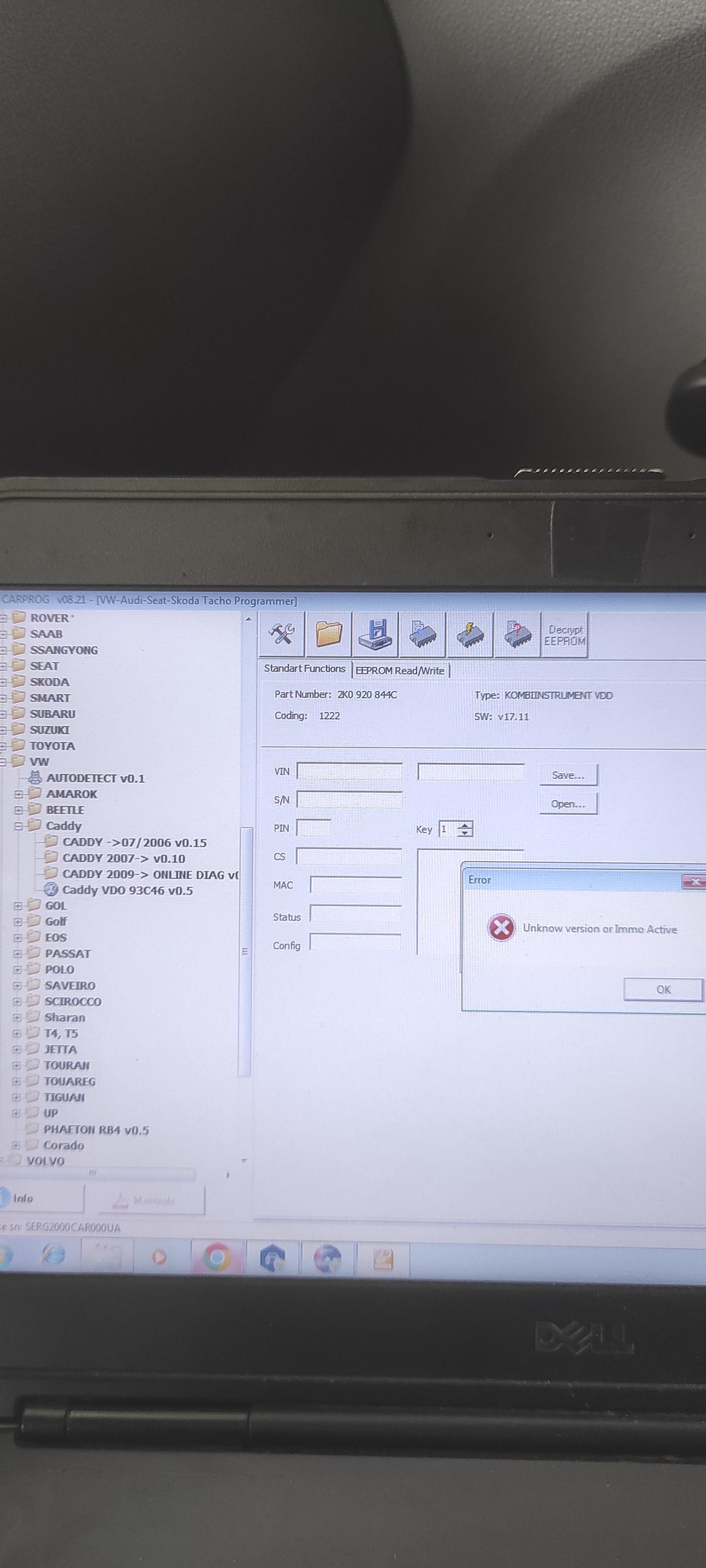Expand the Golf folder node

click(x=18, y=922)
